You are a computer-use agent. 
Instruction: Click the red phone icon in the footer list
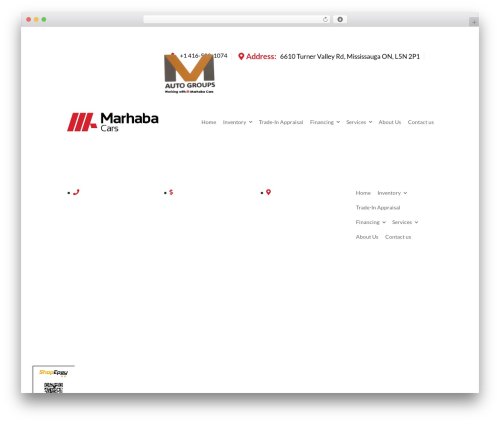[76, 192]
